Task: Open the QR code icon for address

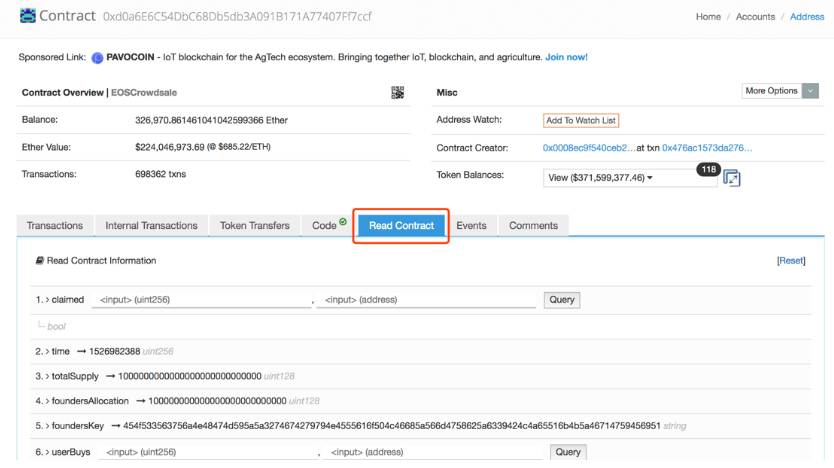Action: click(x=397, y=92)
